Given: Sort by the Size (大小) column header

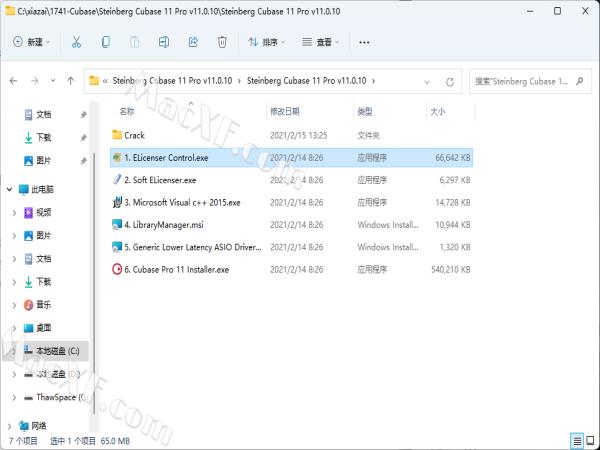Looking at the screenshot, I should click(x=437, y=111).
